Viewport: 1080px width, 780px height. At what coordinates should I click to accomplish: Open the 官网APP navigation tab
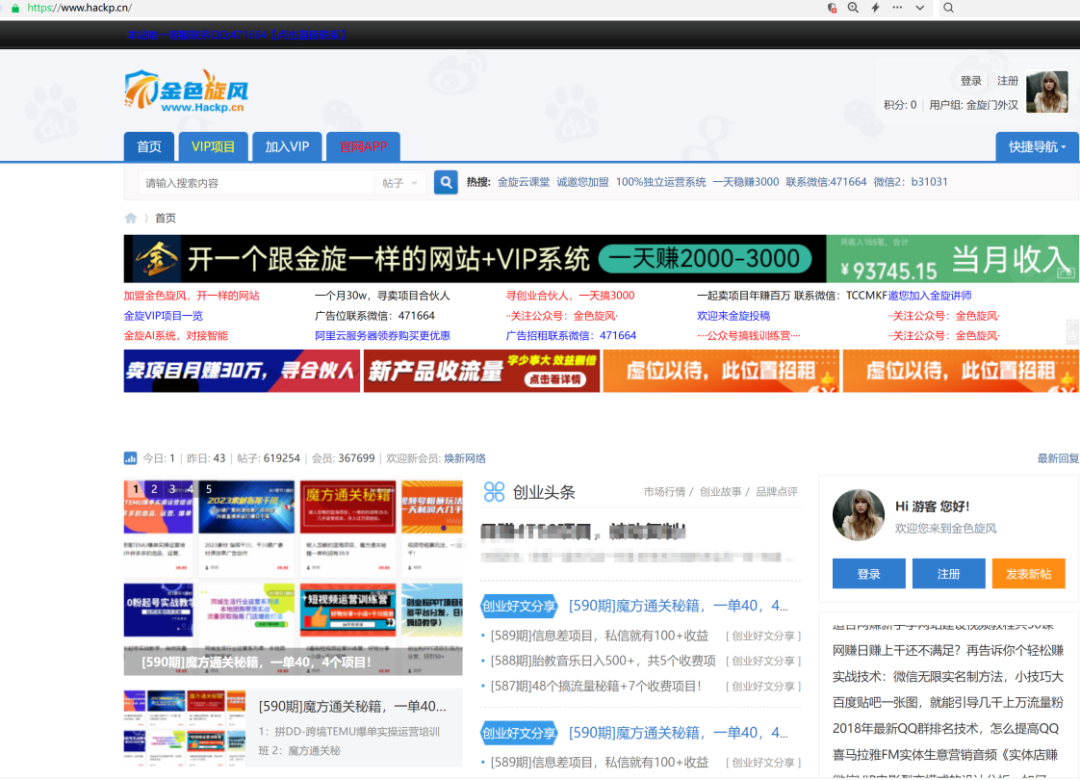coord(363,146)
